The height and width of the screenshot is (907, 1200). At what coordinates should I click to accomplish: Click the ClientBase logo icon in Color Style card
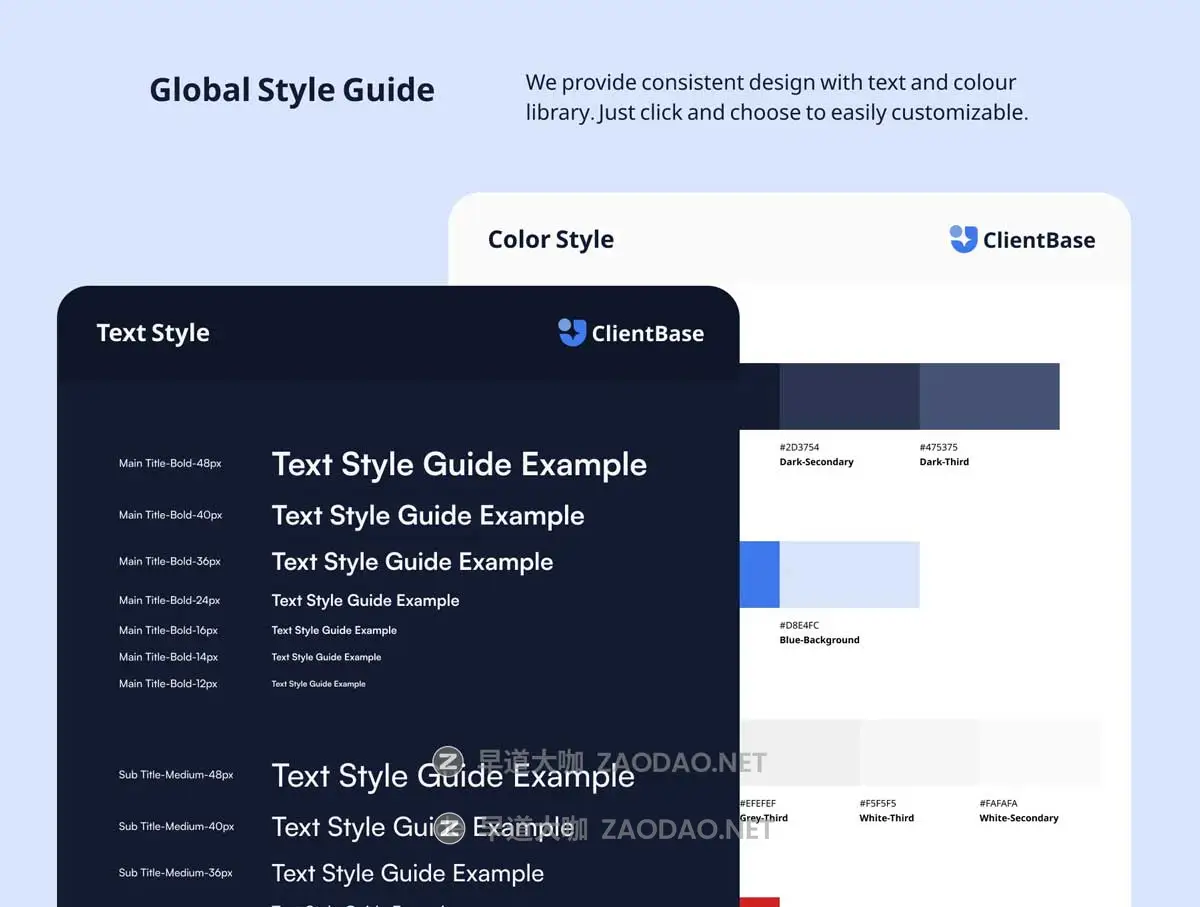pyautogui.click(x=963, y=239)
